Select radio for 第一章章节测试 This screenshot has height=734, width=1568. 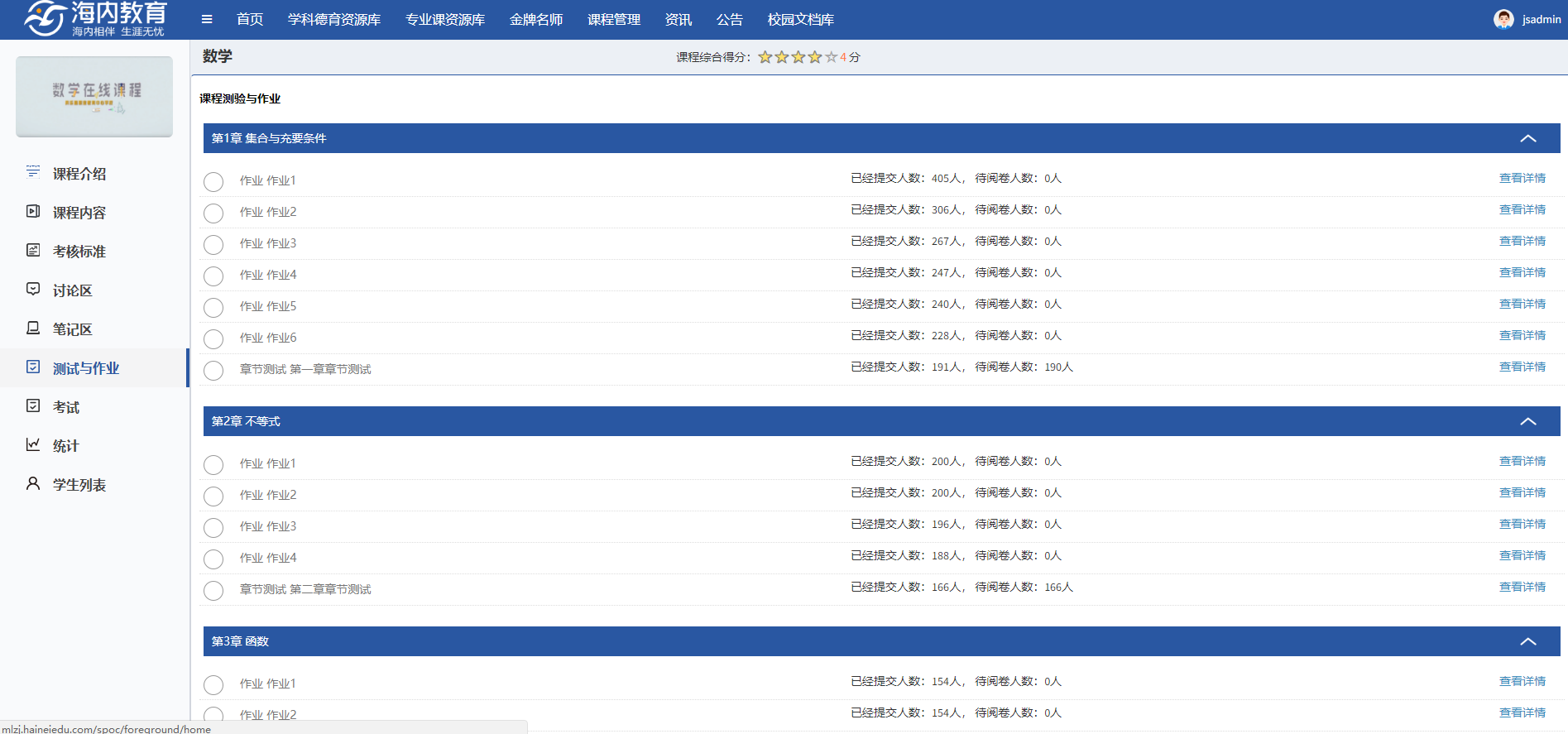pyautogui.click(x=213, y=371)
